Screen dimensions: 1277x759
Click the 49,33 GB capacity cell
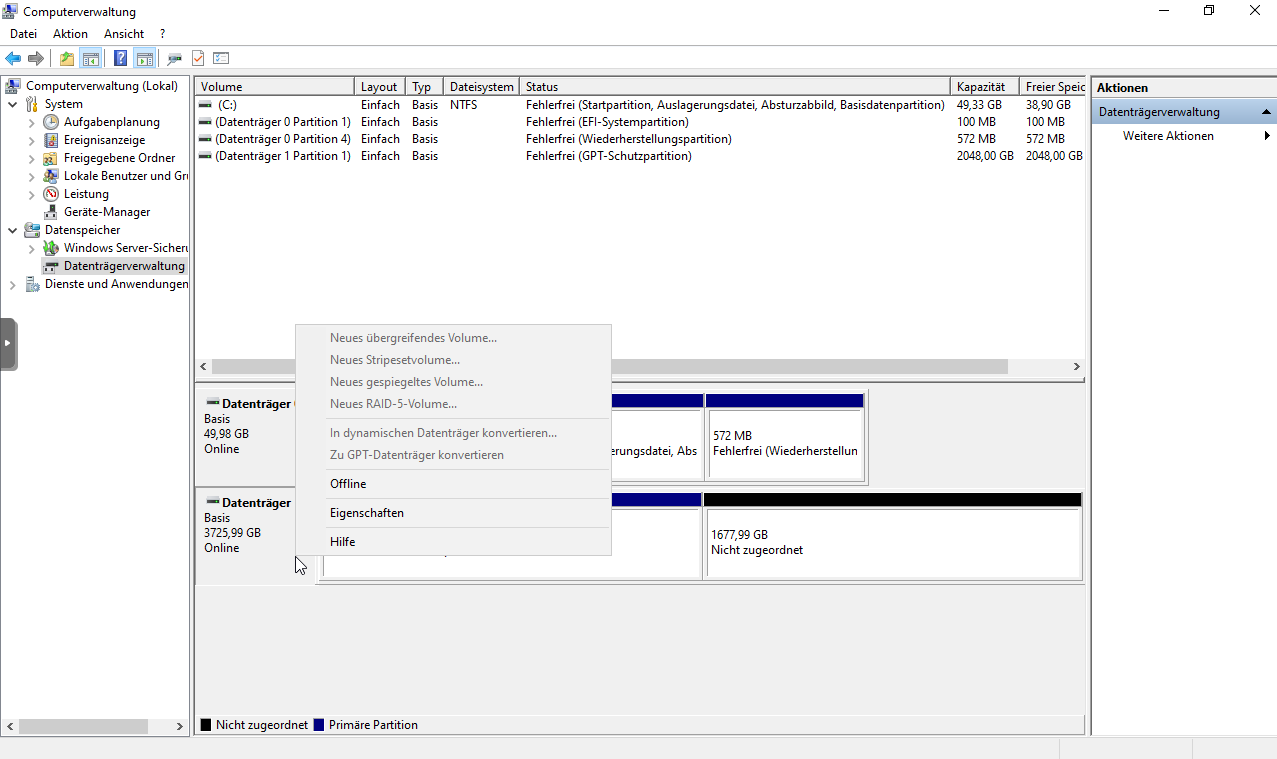pos(981,105)
